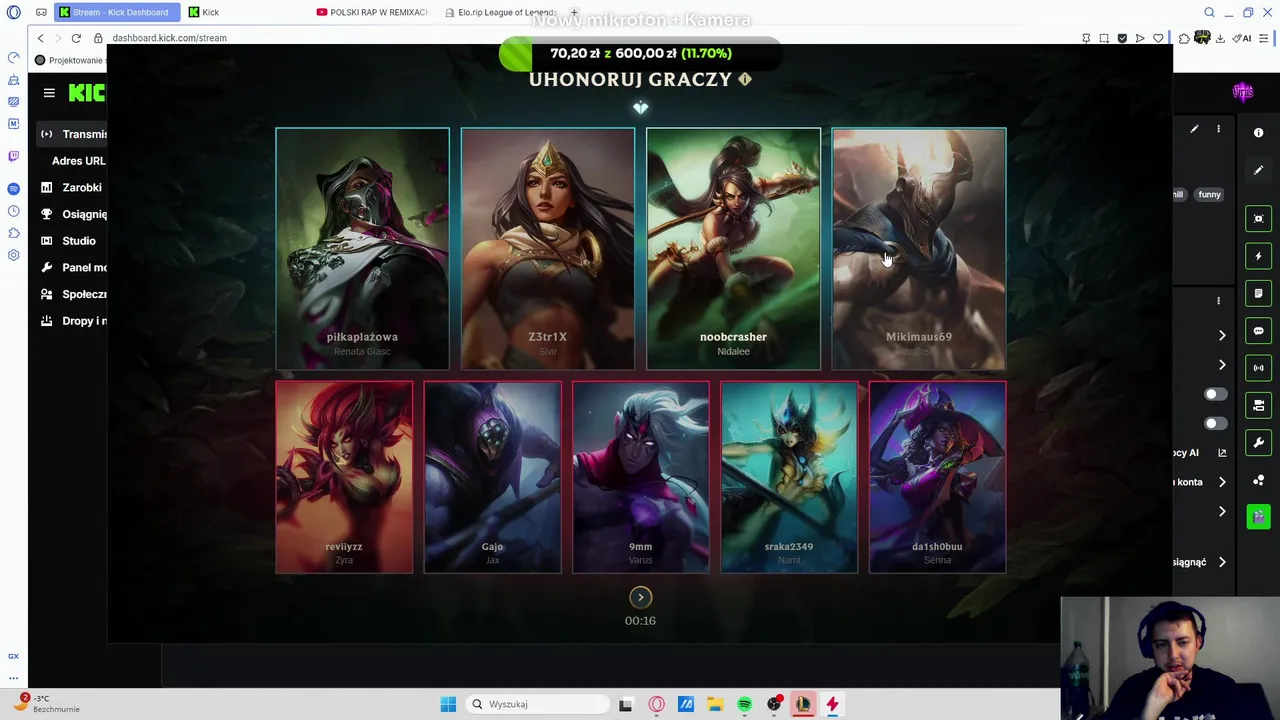Click the funny tag chip
Image resolution: width=1280 pixels, height=720 pixels.
tap(1209, 195)
